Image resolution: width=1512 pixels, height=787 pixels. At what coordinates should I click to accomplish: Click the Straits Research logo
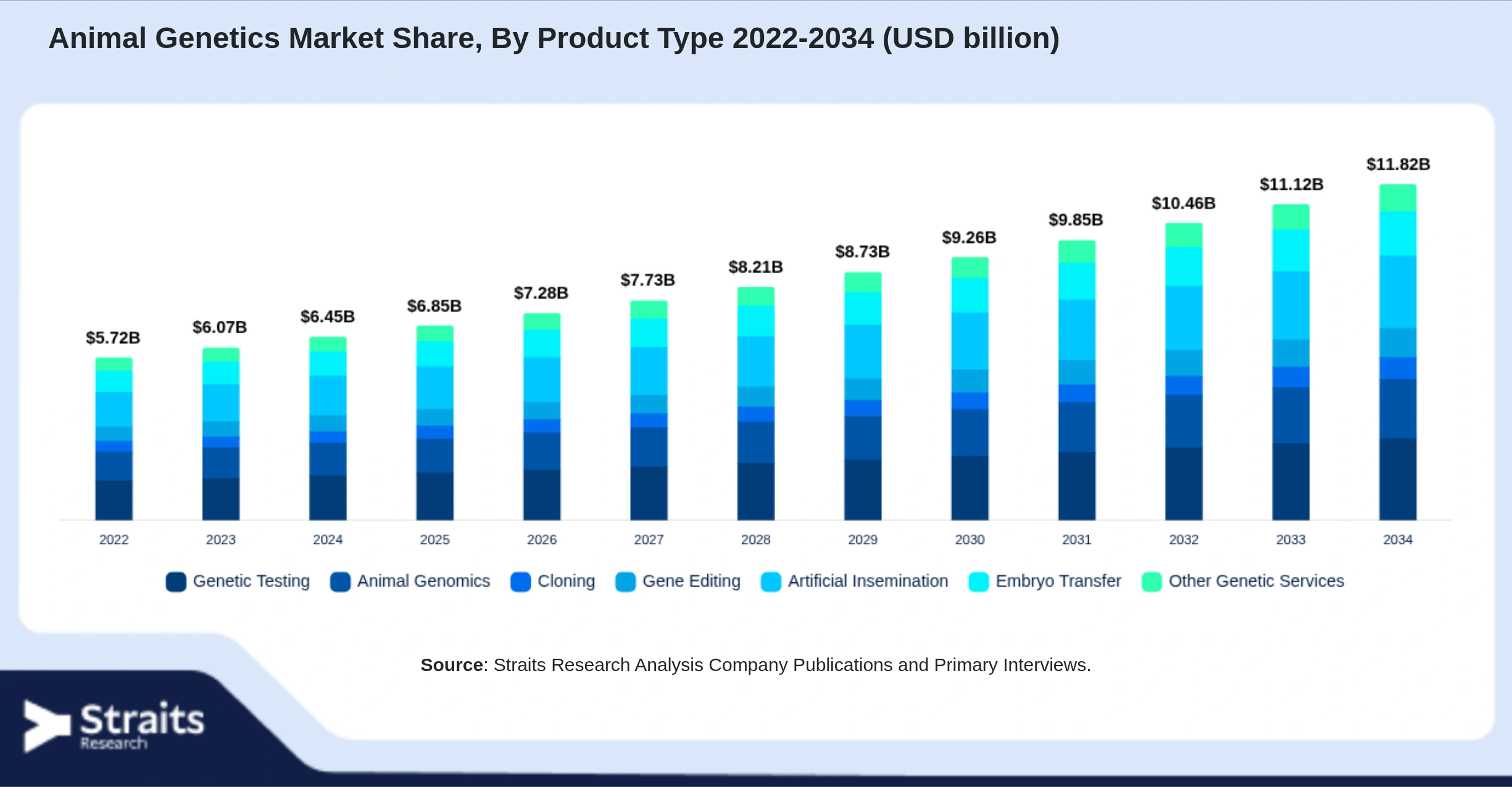(114, 726)
